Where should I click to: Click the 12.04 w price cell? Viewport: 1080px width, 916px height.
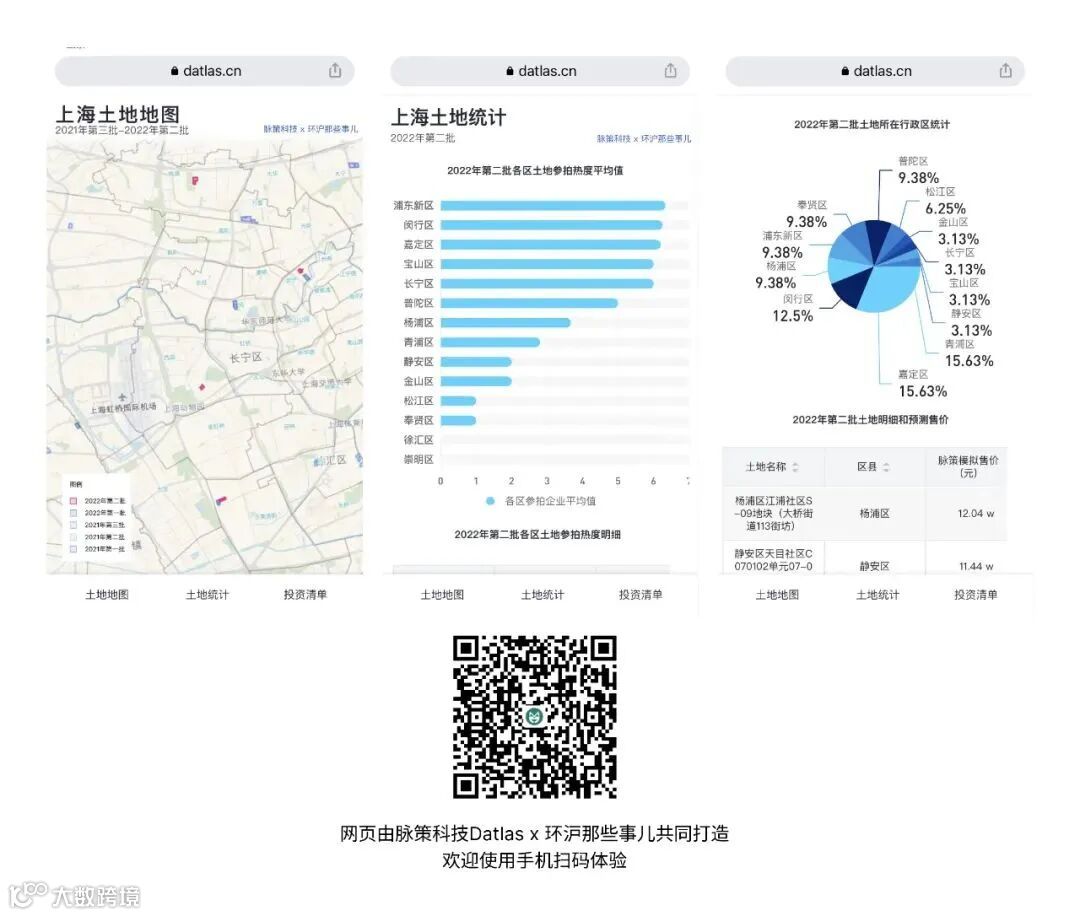tap(975, 513)
